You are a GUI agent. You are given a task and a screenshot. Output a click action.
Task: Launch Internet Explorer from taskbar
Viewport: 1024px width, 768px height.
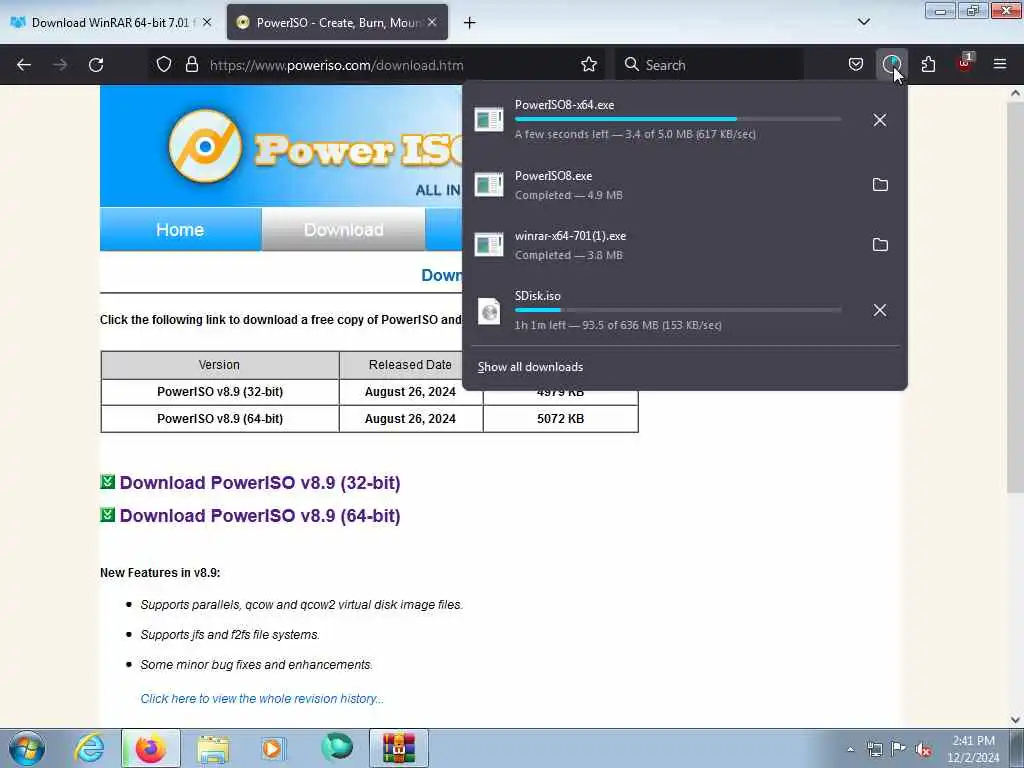point(89,748)
